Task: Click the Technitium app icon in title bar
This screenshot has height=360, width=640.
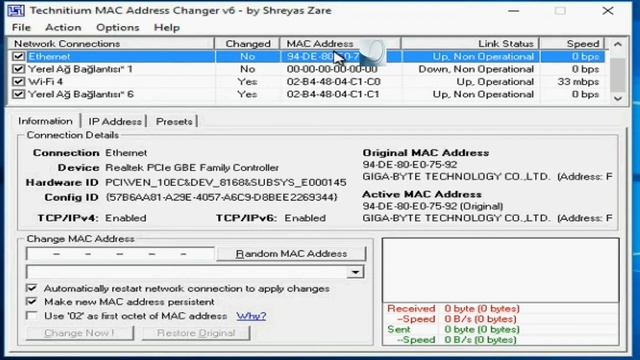Action: click(16, 11)
